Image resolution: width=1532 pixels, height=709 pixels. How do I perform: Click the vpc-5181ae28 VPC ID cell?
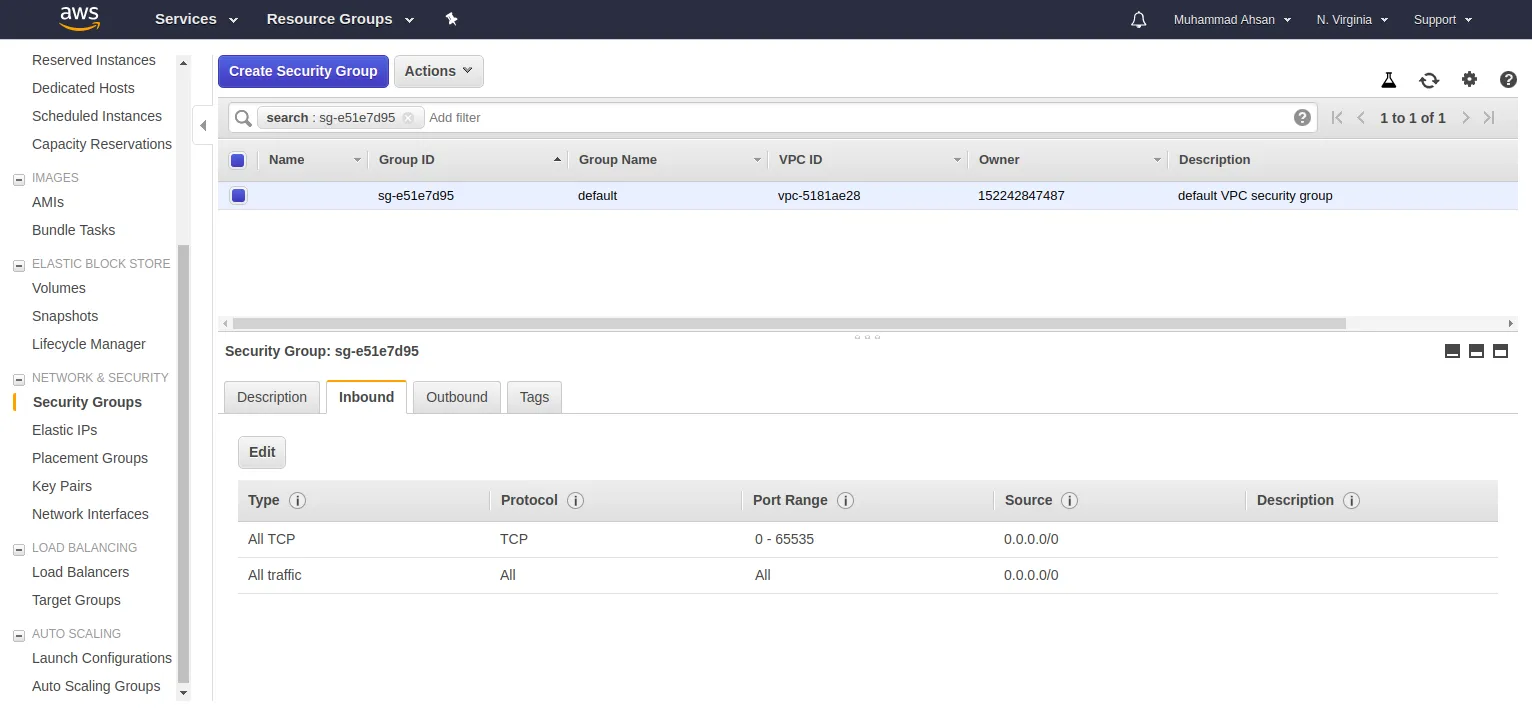coord(819,196)
